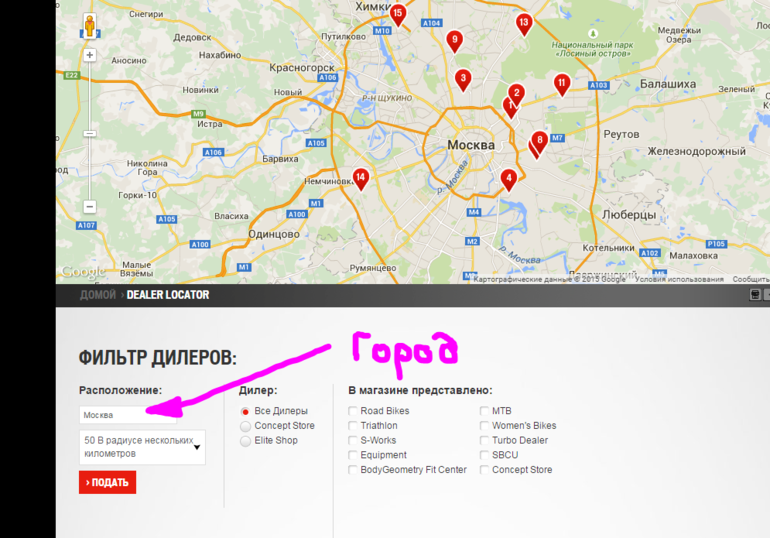Zoom out the map with minus button

(x=89, y=207)
